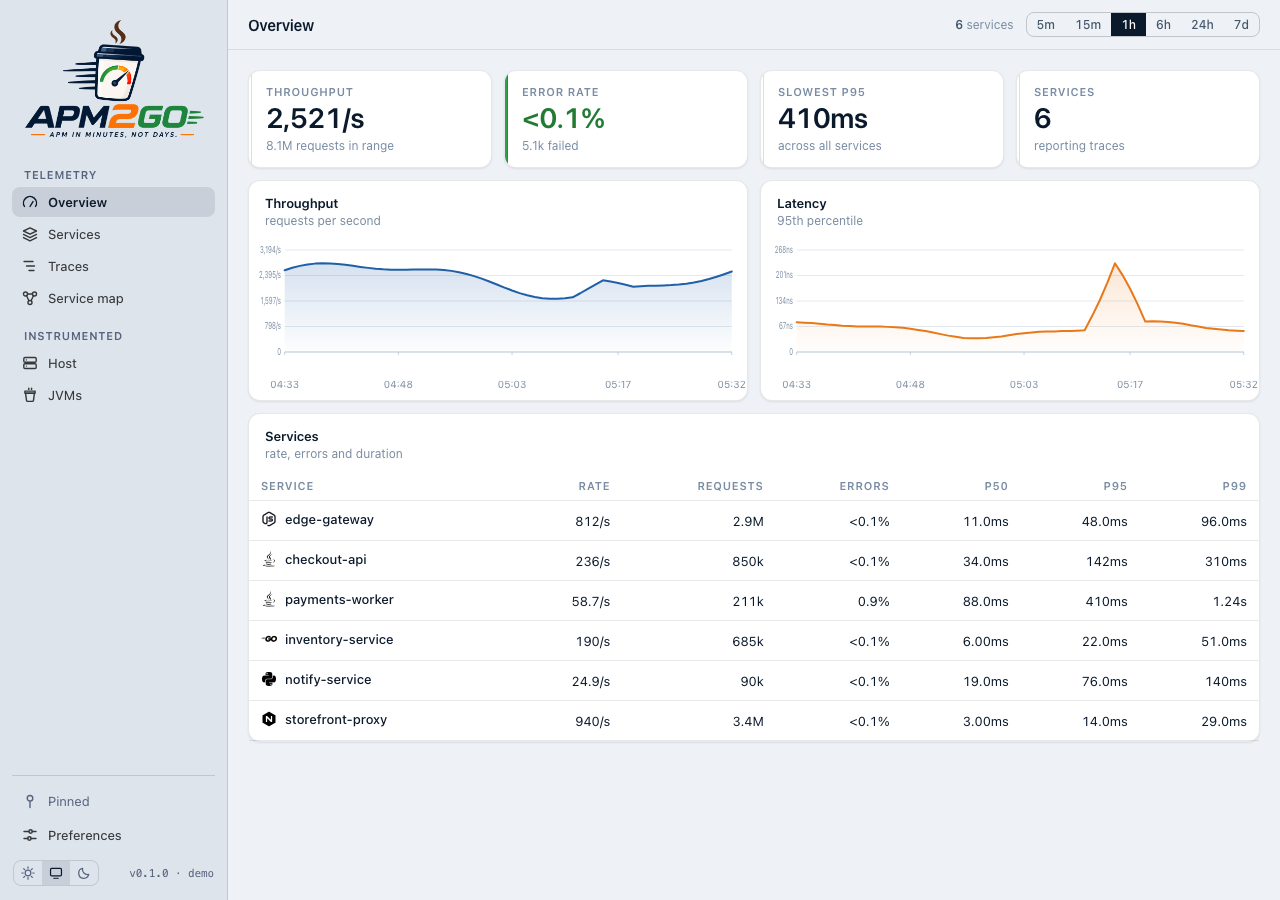Click the Node.js icon beside edge-gateway
The height and width of the screenshot is (900, 1280).
(x=269, y=519)
